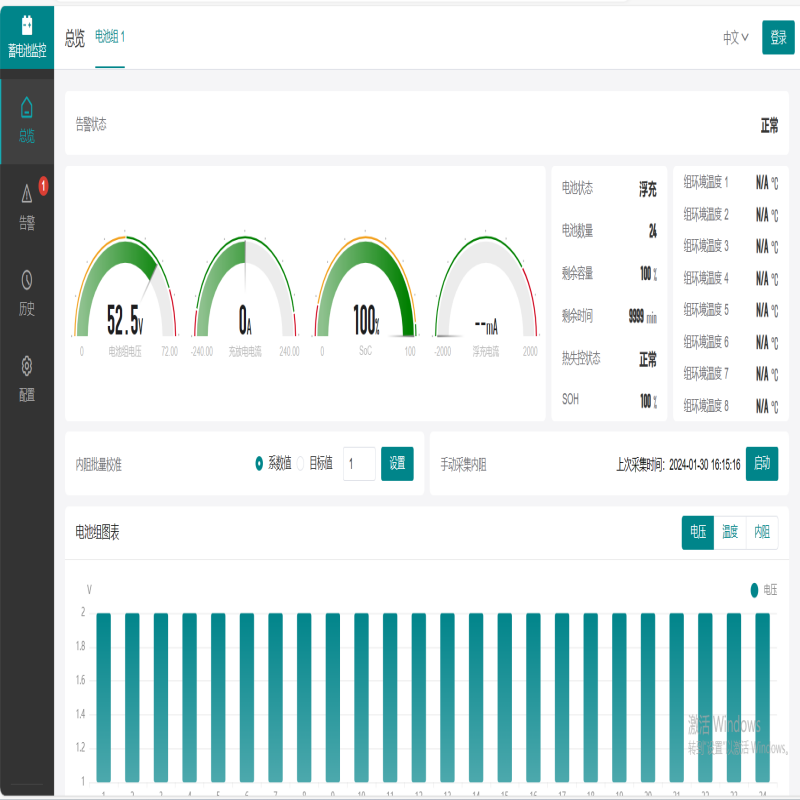The height and width of the screenshot is (800, 800).
Task: Open the 总览 home sidebar icon
Action: point(27,108)
